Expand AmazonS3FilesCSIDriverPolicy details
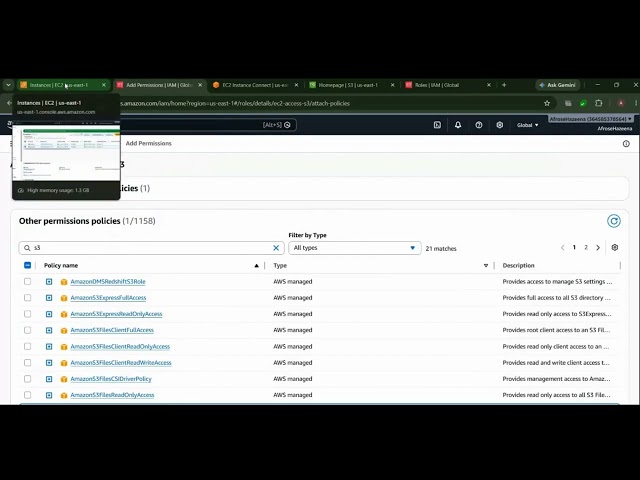The height and width of the screenshot is (480, 640). pyautogui.click(x=49, y=379)
